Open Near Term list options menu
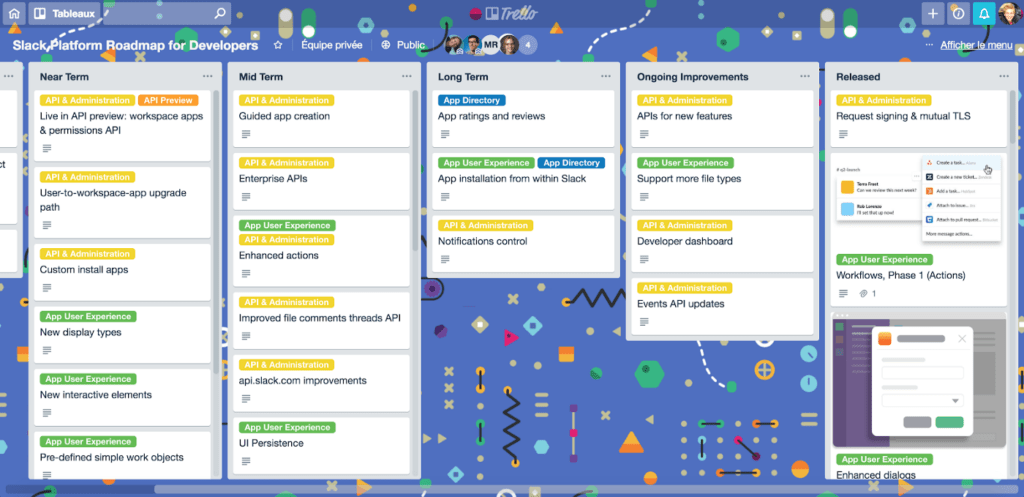1024x497 pixels. (207, 76)
